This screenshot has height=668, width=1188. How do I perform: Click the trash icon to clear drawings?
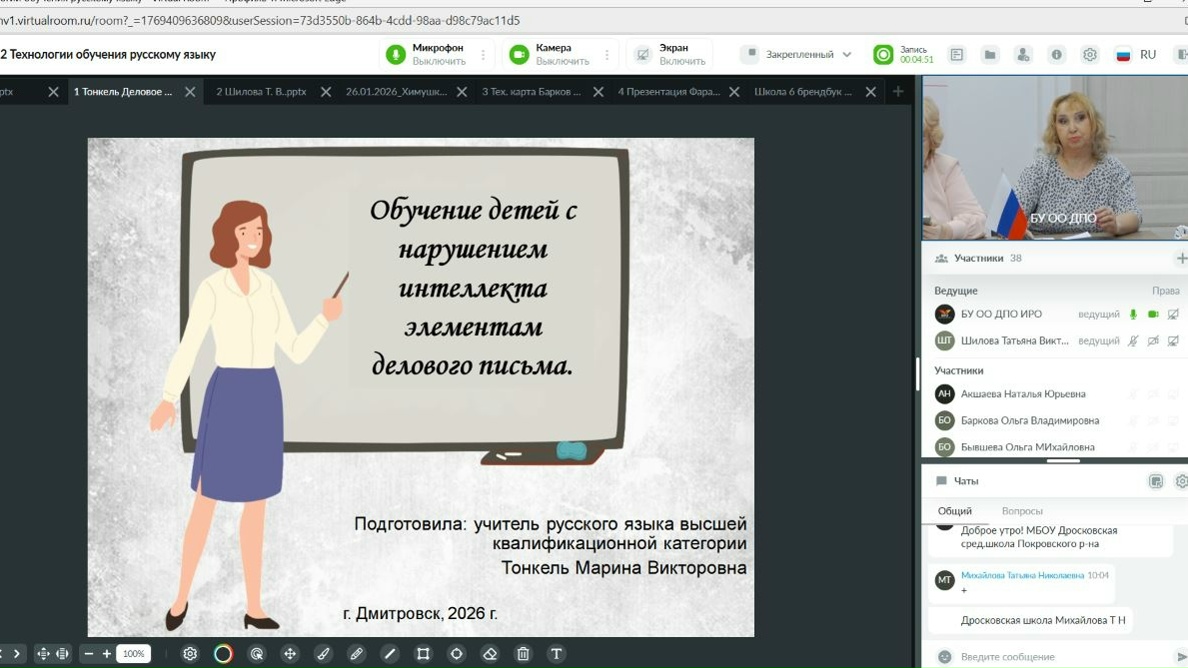(523, 654)
